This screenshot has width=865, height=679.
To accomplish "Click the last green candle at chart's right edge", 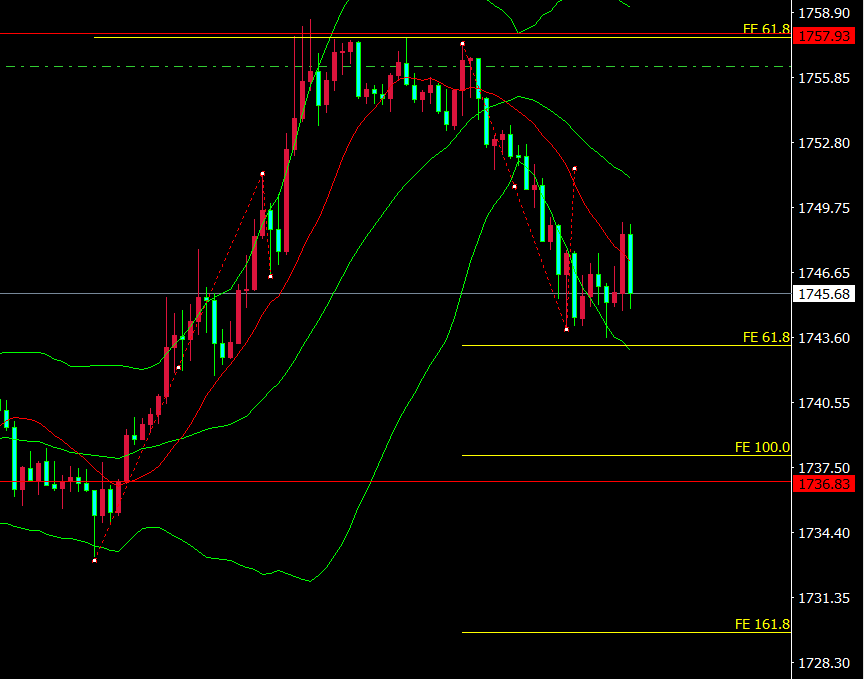I will pyautogui.click(x=630, y=264).
